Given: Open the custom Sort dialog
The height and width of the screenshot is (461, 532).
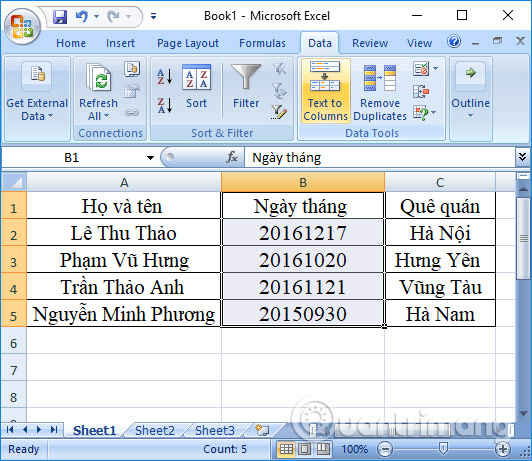Looking at the screenshot, I should [196, 87].
